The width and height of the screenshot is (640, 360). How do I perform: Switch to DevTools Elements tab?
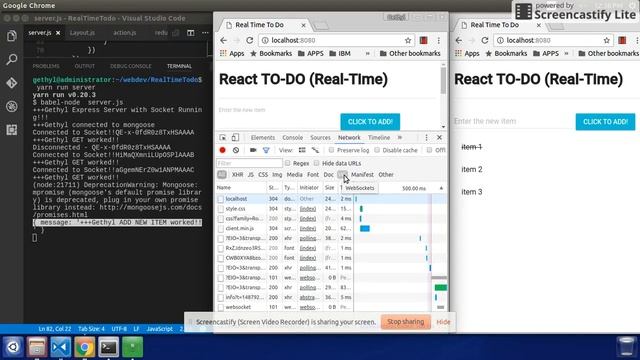(263, 138)
